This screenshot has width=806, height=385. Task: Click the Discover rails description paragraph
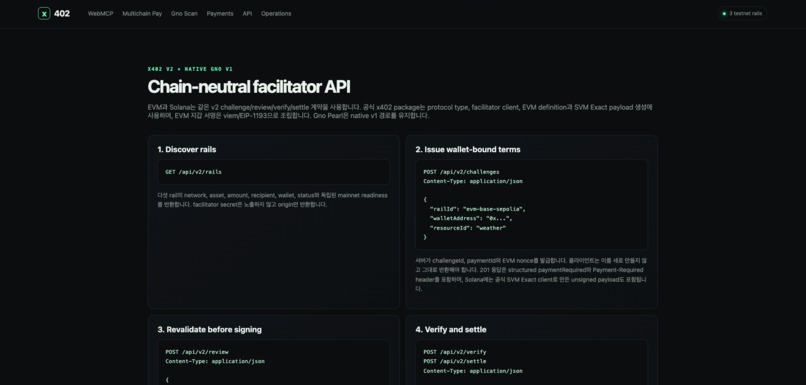click(x=272, y=200)
